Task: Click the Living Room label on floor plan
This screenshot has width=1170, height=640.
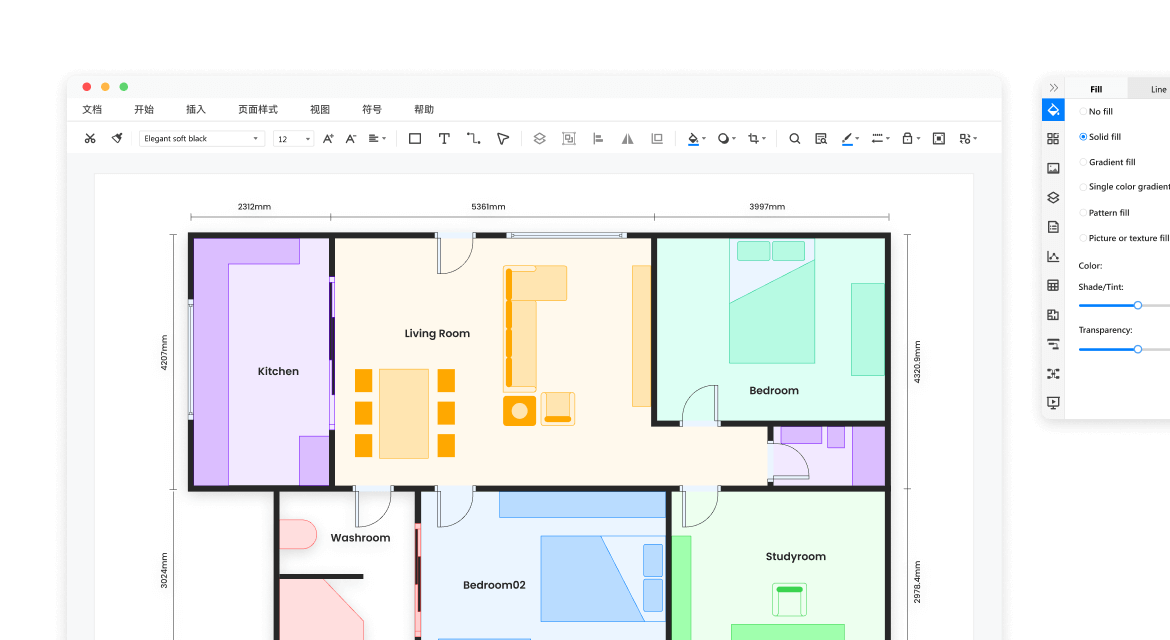Action: click(437, 334)
